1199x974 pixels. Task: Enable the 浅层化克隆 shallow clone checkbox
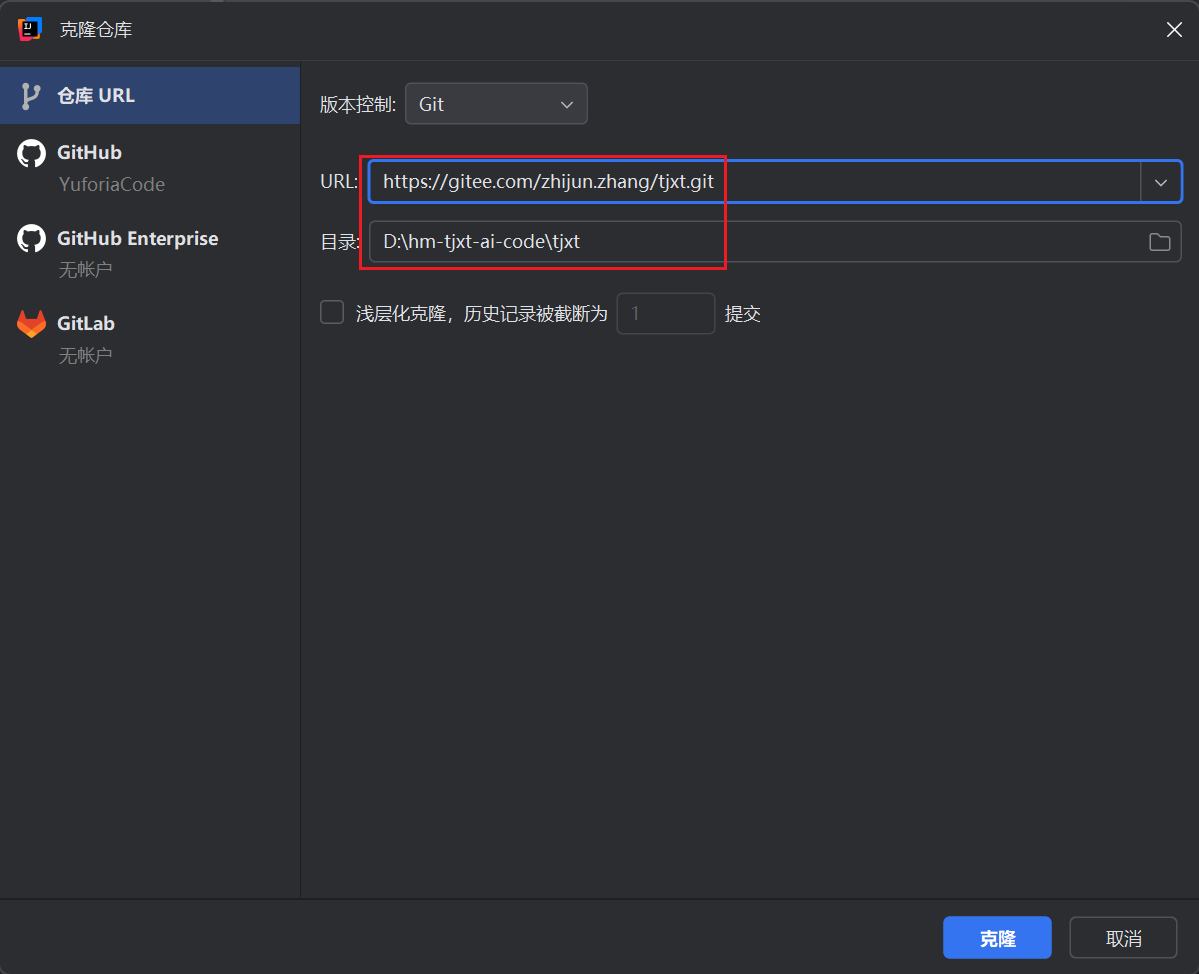(332, 312)
